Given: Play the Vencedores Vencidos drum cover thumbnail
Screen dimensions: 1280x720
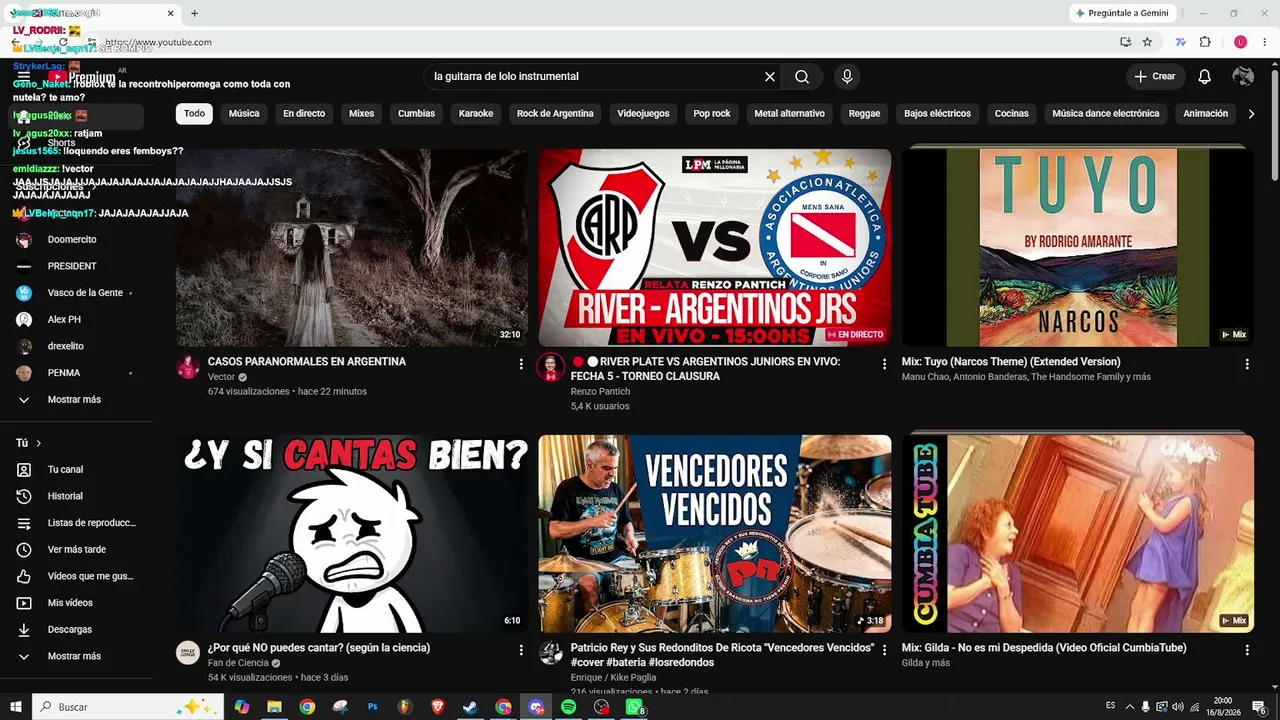Looking at the screenshot, I should (715, 534).
